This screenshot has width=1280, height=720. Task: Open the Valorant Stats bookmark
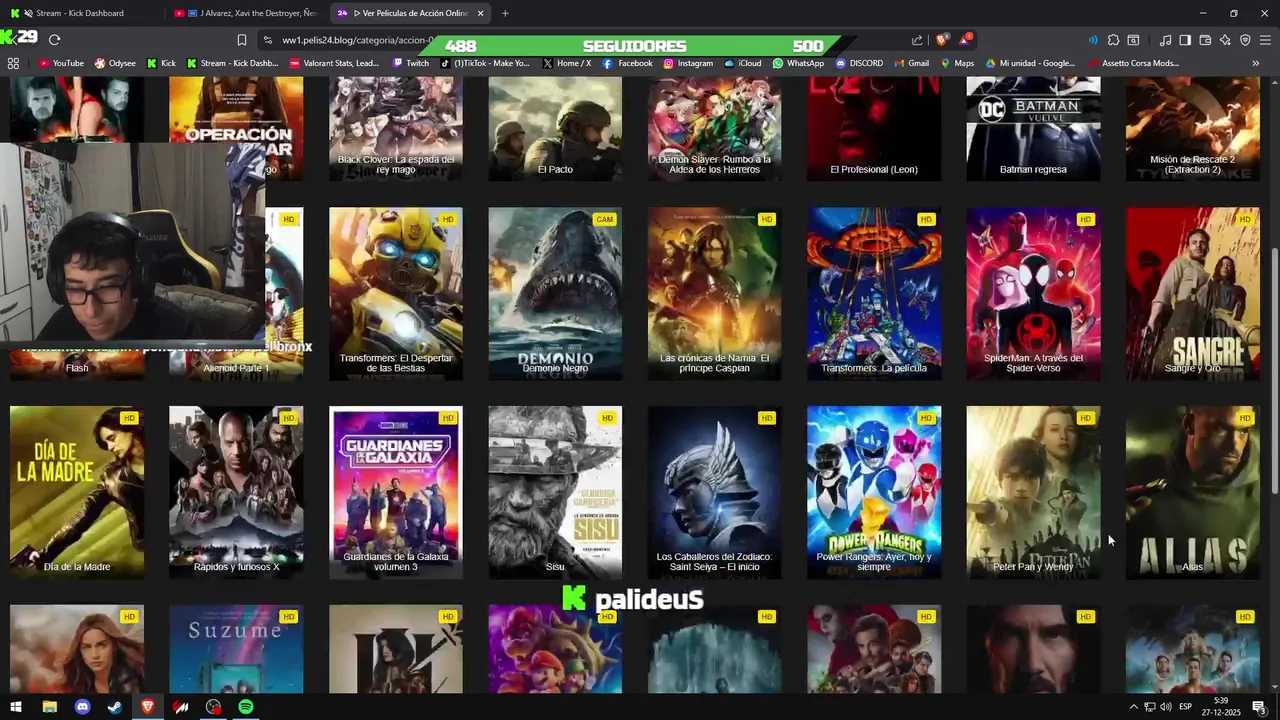tap(334, 63)
